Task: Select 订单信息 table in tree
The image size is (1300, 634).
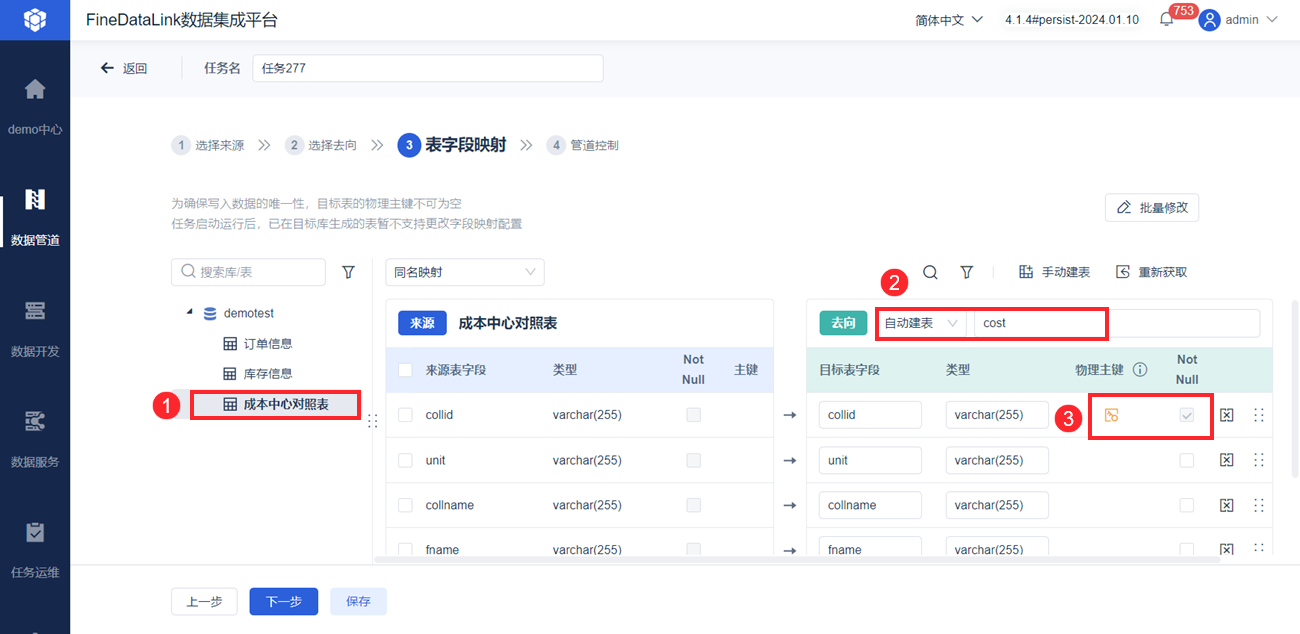Action: pos(258,344)
